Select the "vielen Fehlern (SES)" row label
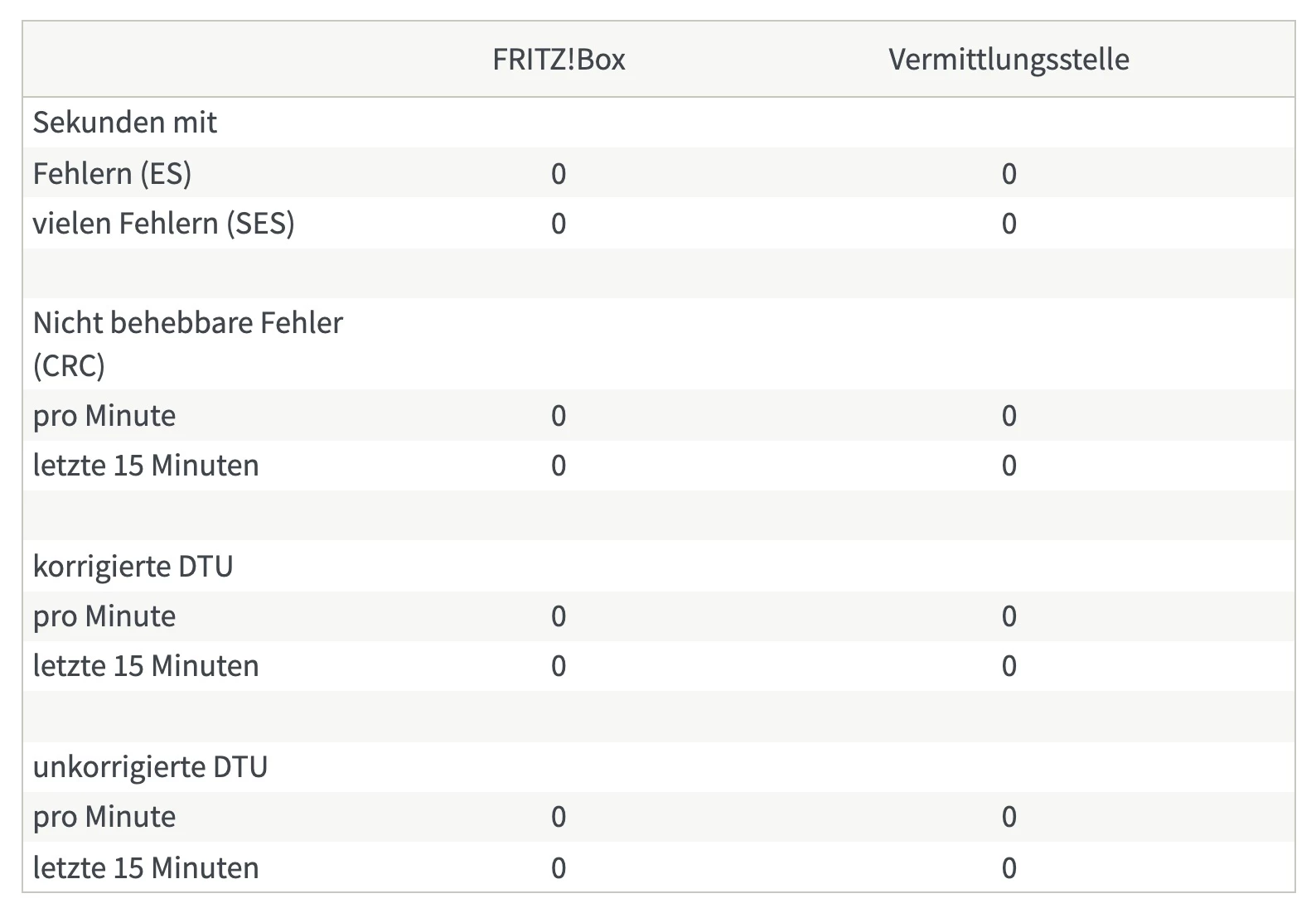1316x908 pixels. click(x=163, y=224)
